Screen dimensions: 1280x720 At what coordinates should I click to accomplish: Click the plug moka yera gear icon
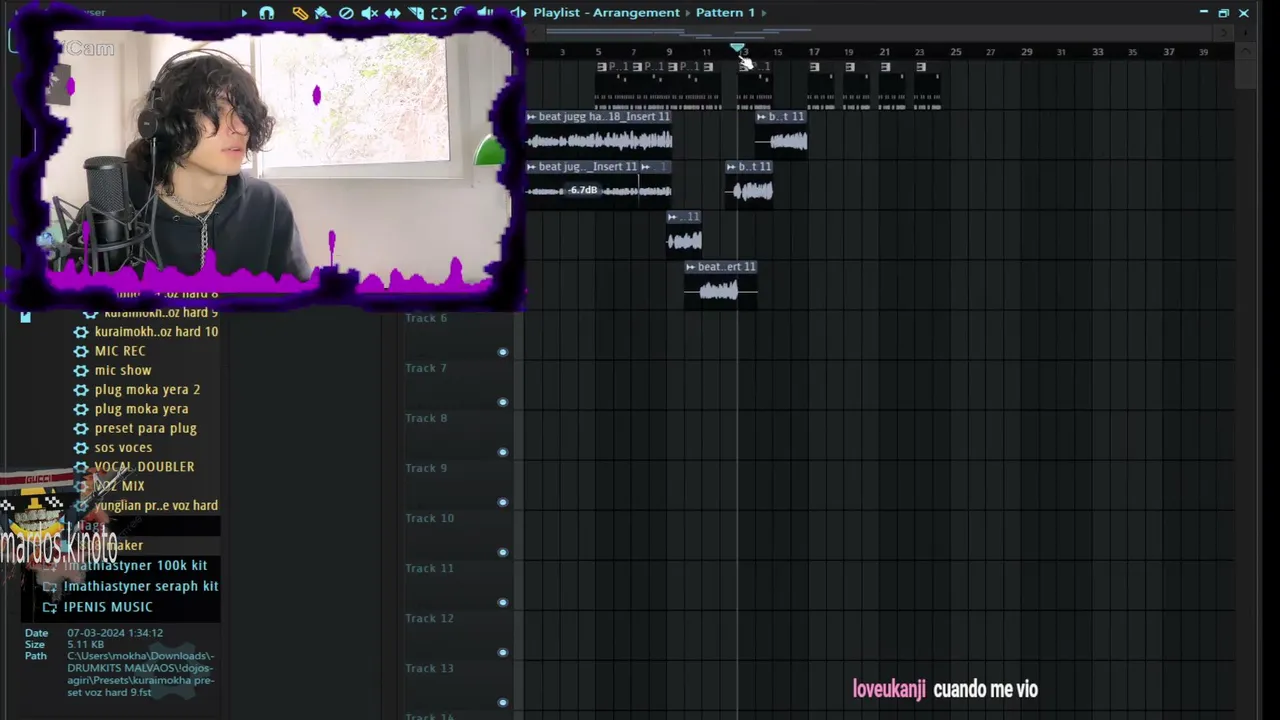tap(81, 409)
